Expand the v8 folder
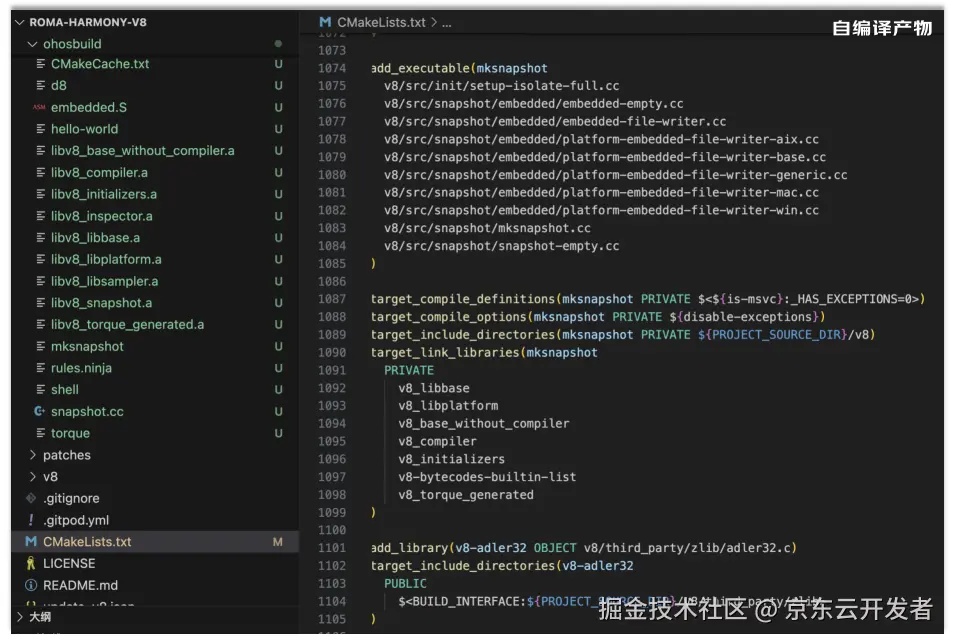This screenshot has width=954, height=643. pyautogui.click(x=32, y=477)
